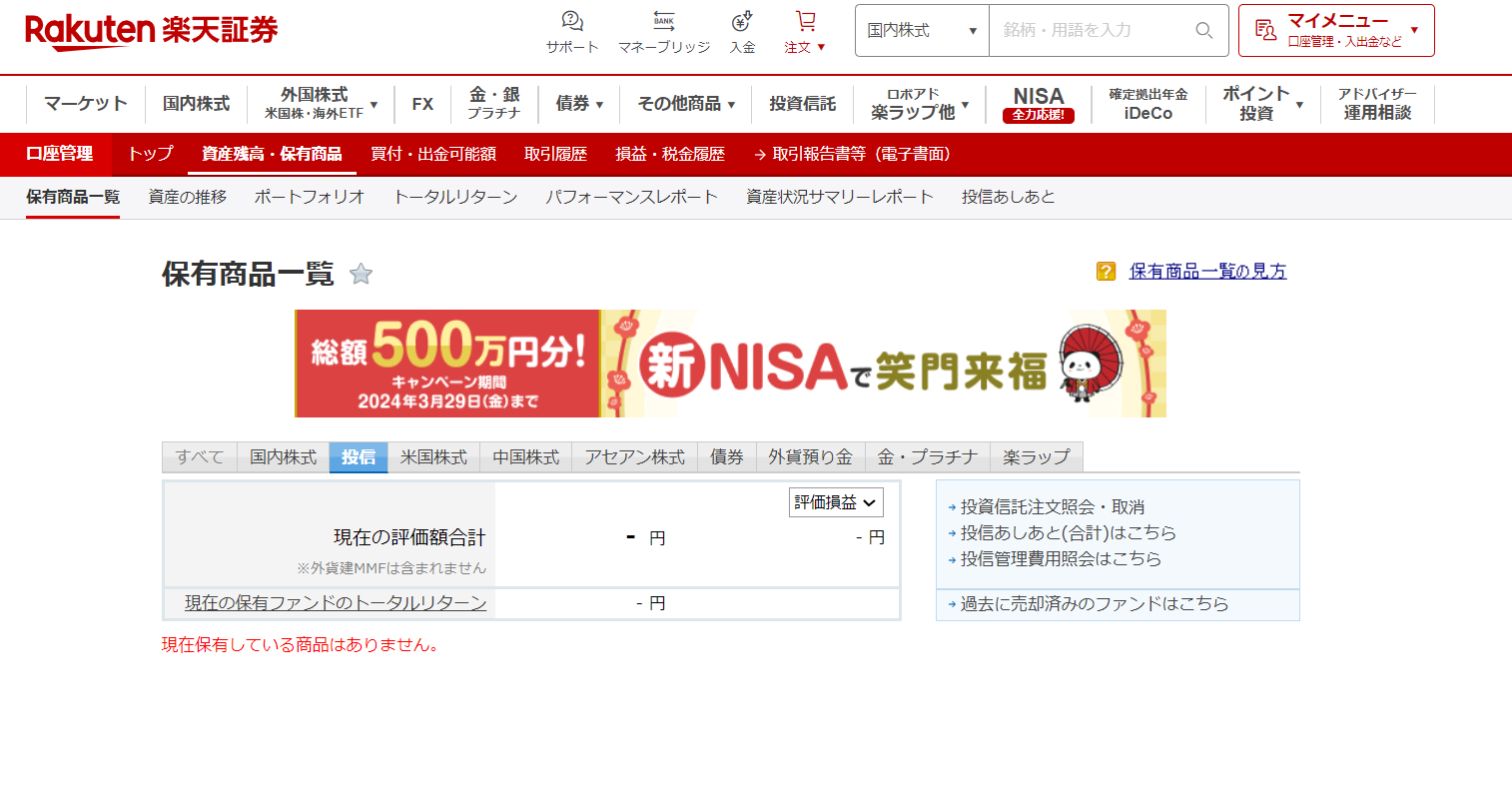Click the stock name search input field

click(x=1089, y=31)
